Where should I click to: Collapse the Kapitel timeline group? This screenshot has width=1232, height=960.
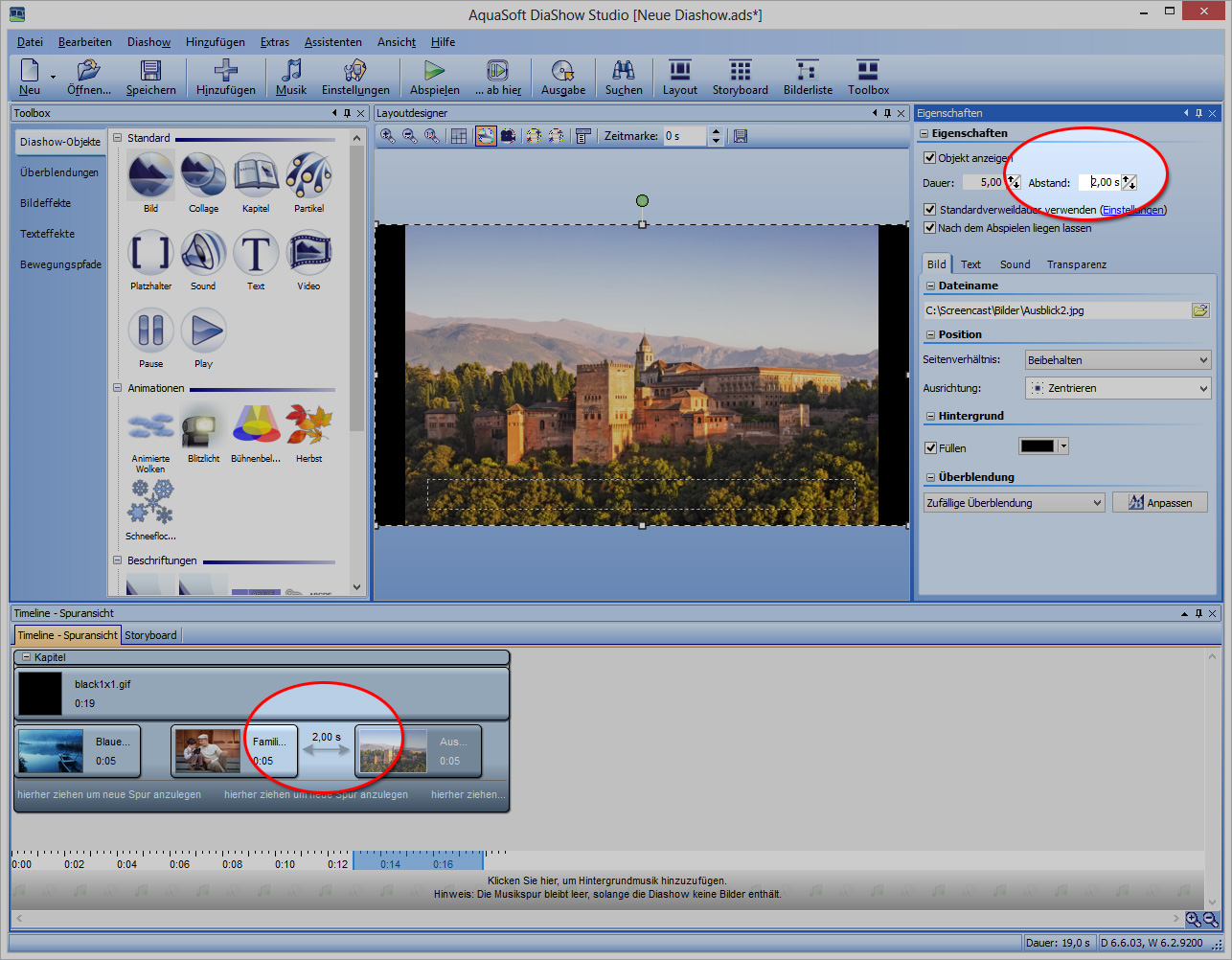[x=27, y=657]
